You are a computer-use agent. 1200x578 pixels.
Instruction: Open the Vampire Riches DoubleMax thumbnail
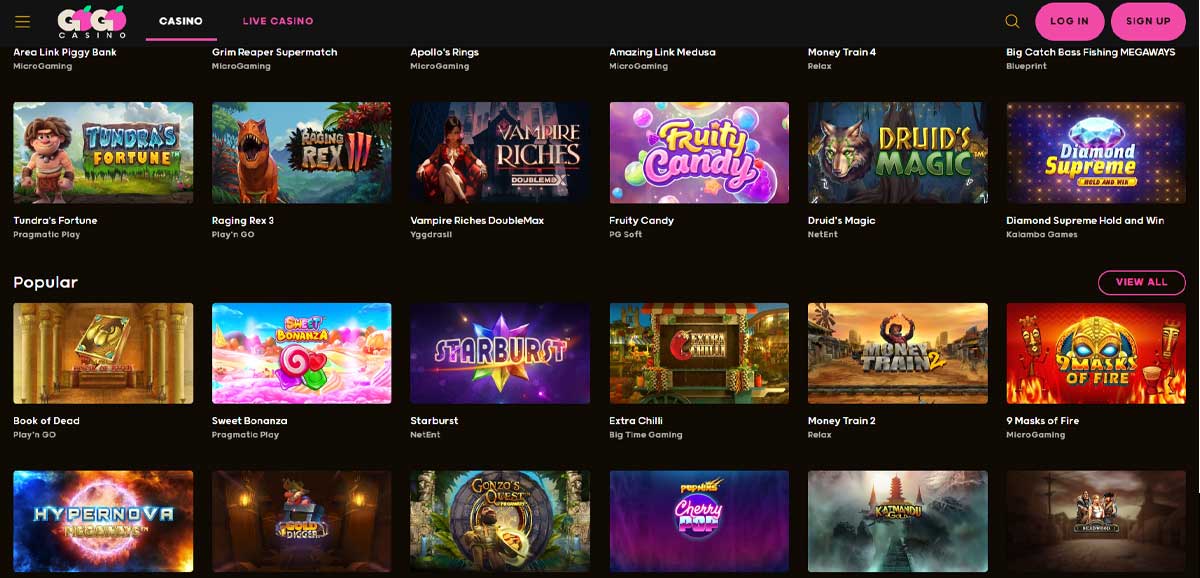click(x=500, y=153)
